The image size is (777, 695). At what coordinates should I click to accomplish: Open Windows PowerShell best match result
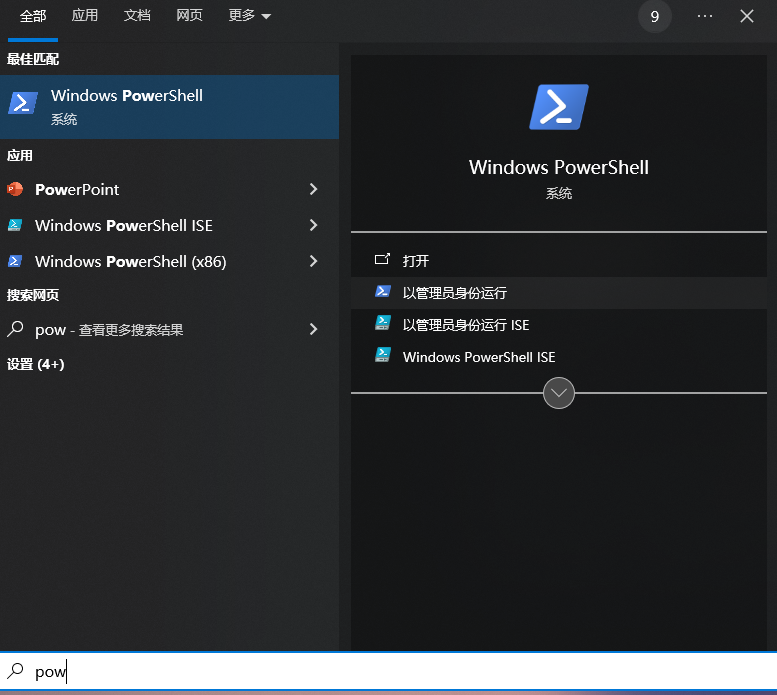pos(169,107)
